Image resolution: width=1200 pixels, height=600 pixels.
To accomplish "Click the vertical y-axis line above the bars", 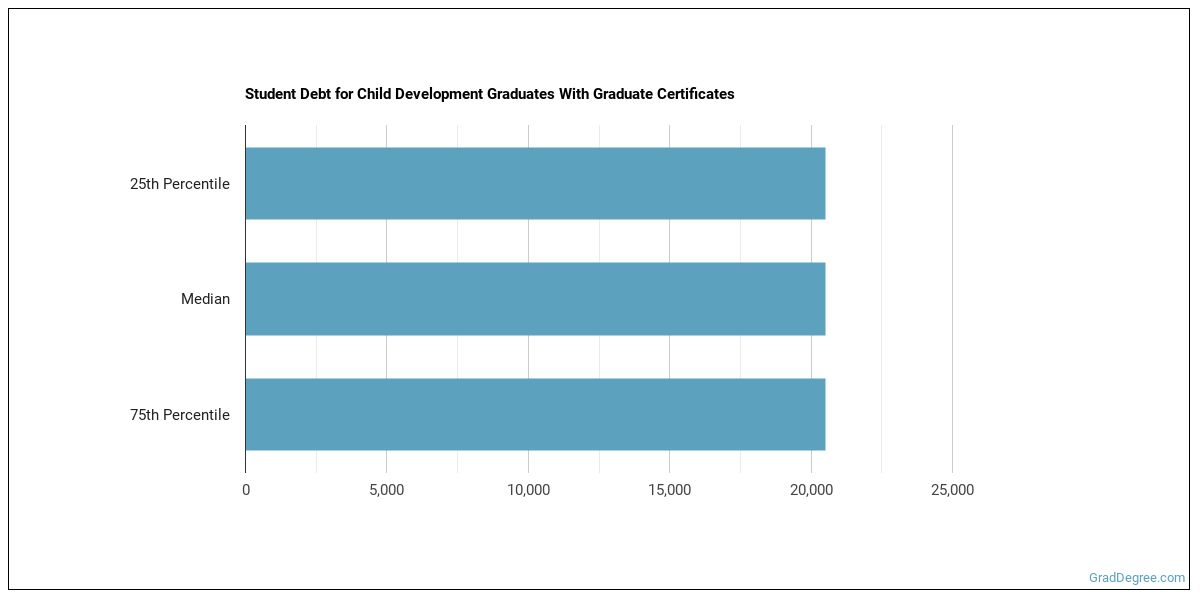I will (245, 135).
